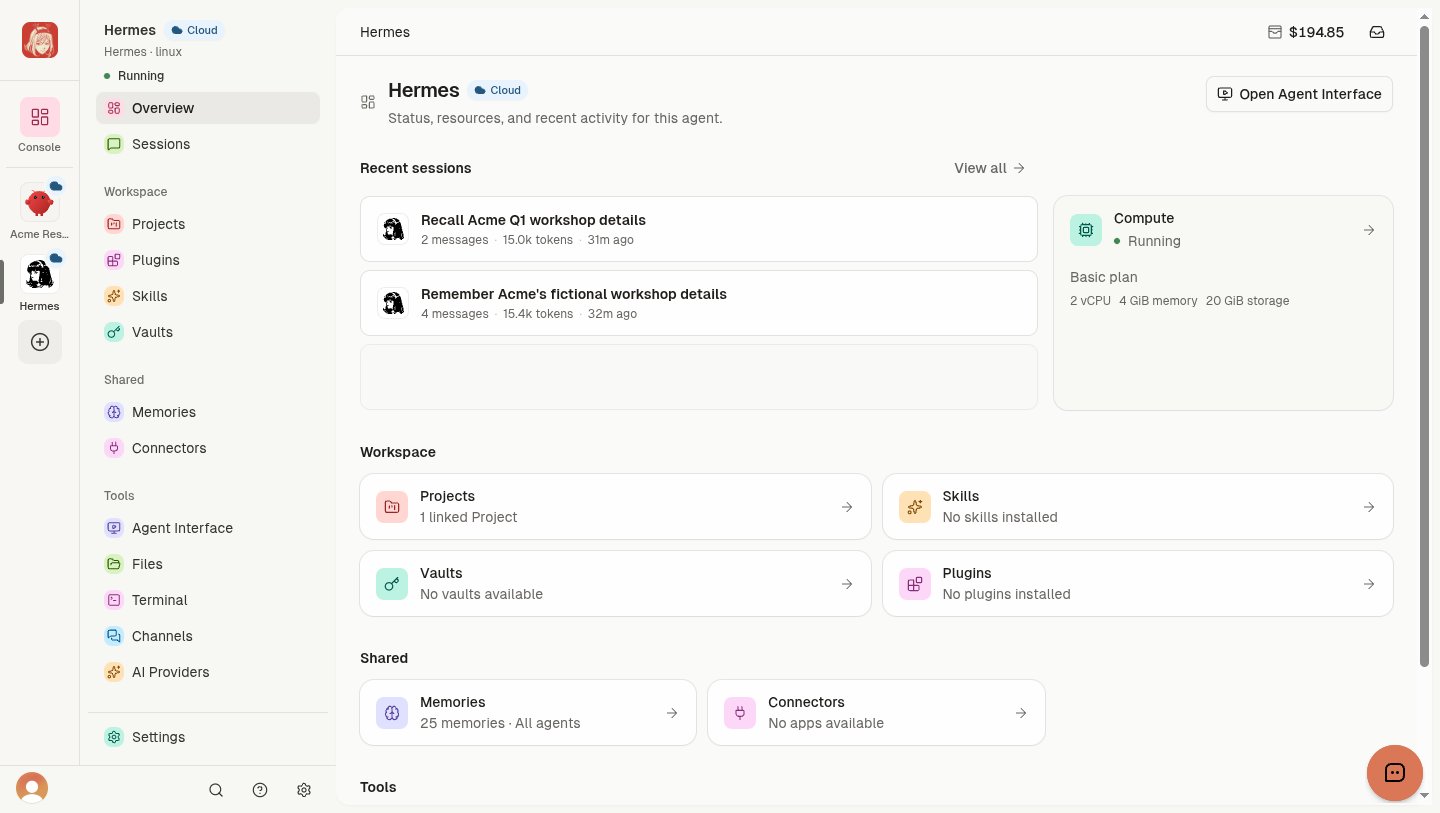Open the Connectors card arrow
The height and width of the screenshot is (813, 1440).
(1021, 713)
